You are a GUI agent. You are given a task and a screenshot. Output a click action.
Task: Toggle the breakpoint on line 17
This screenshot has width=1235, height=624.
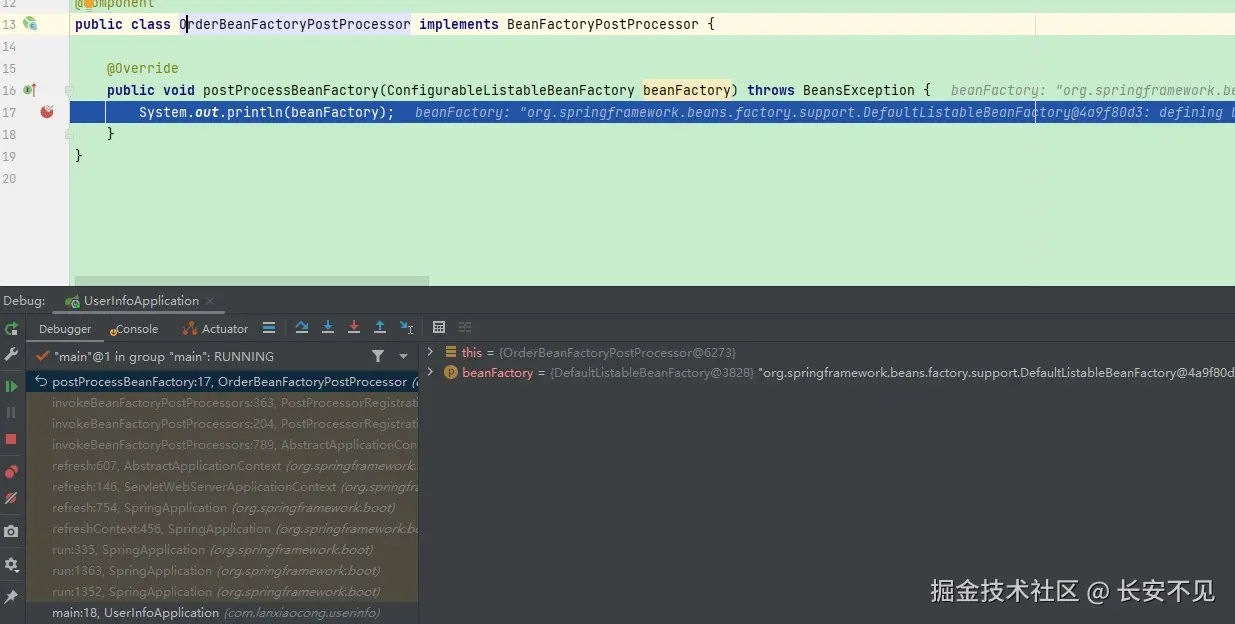(x=47, y=112)
